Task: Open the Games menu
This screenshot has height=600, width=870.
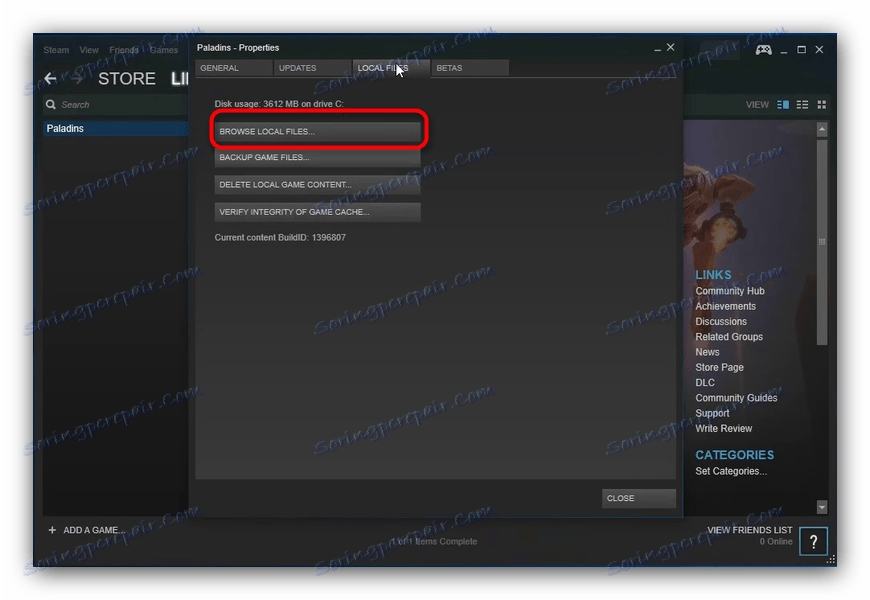Action: pos(164,50)
